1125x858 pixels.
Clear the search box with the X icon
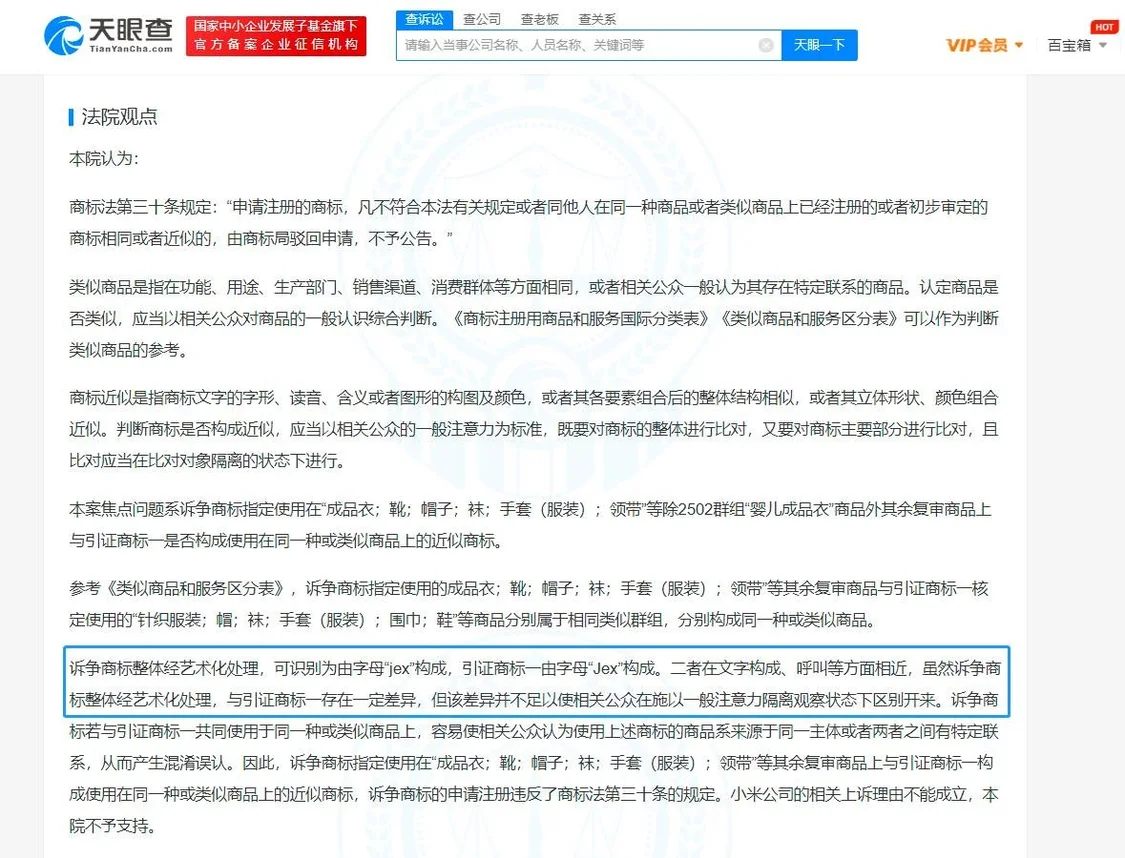[766, 45]
